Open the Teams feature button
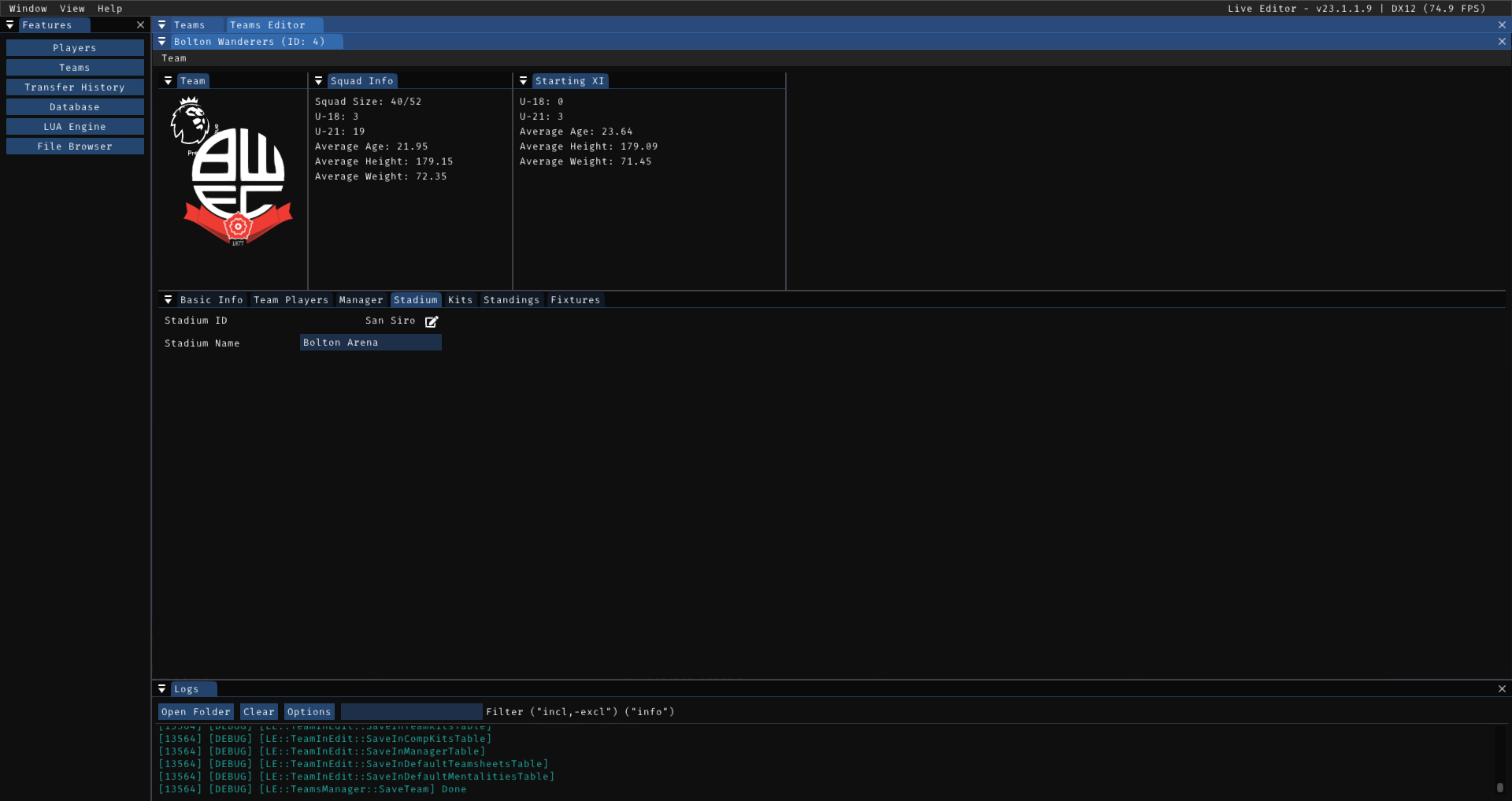Viewport: 1512px width, 801px height. point(75,68)
